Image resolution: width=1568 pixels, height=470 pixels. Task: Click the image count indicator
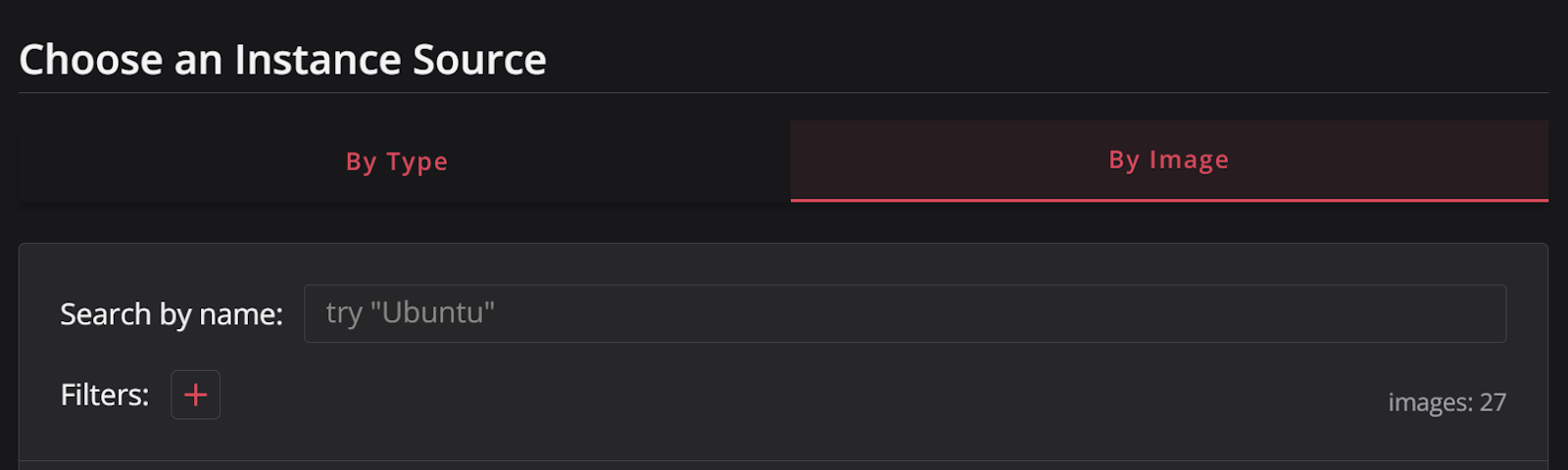tap(1446, 402)
